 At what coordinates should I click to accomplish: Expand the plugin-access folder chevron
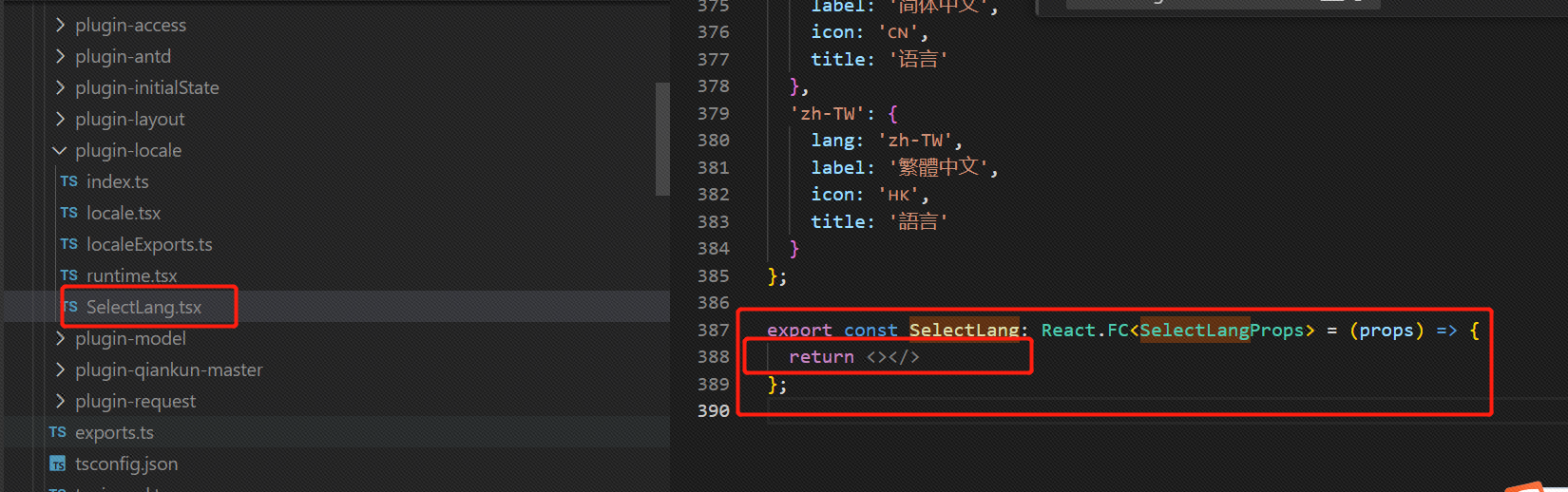pyautogui.click(x=60, y=25)
